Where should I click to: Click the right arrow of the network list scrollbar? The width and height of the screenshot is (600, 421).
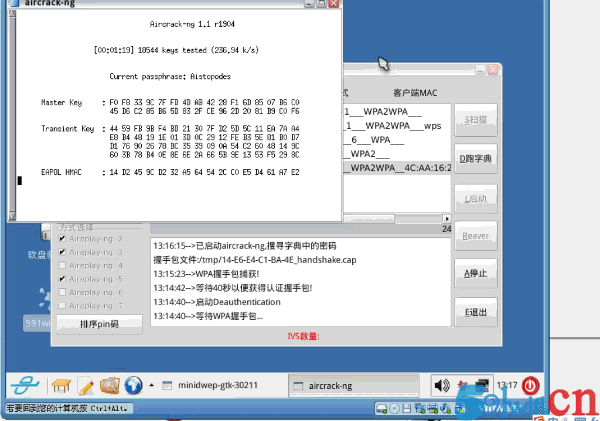point(447,219)
